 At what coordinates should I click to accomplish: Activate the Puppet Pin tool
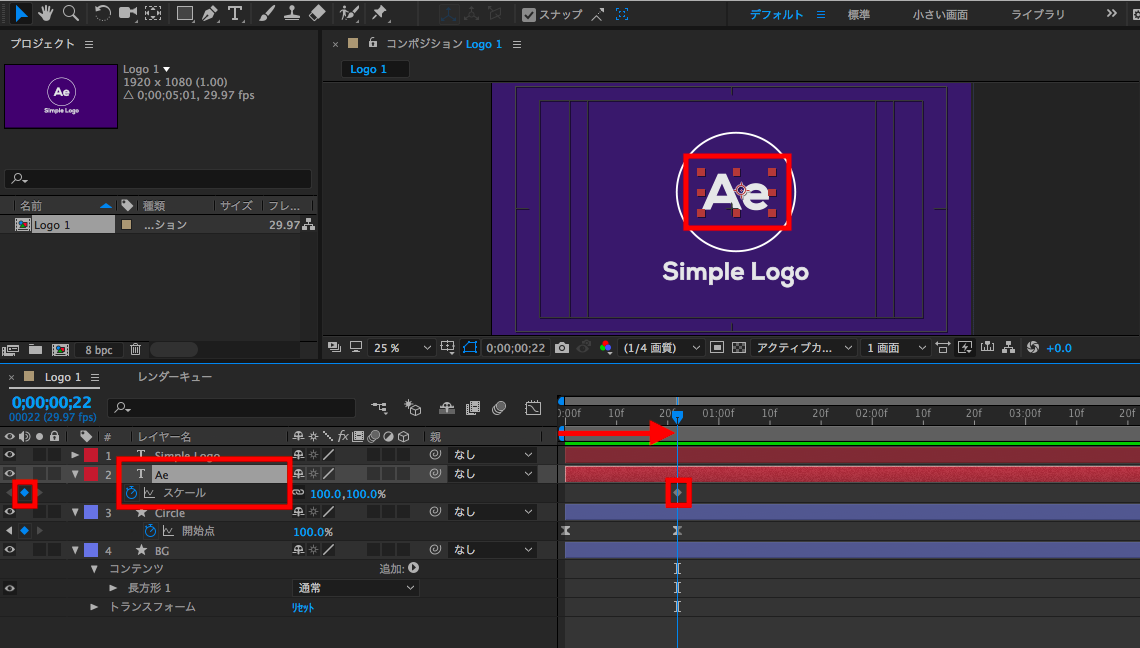point(379,14)
